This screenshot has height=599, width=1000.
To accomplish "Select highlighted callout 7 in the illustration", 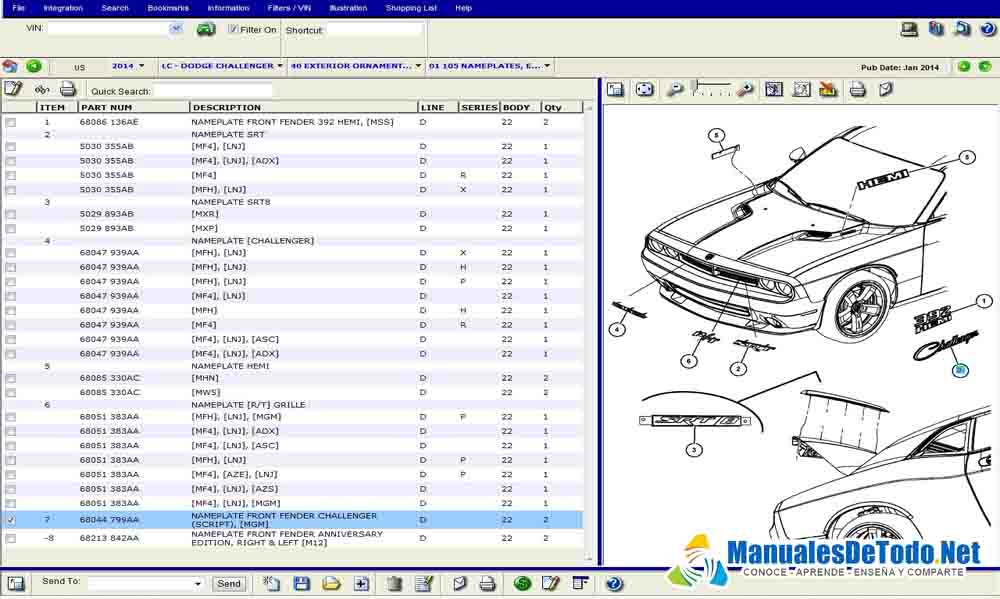I will [x=960, y=370].
